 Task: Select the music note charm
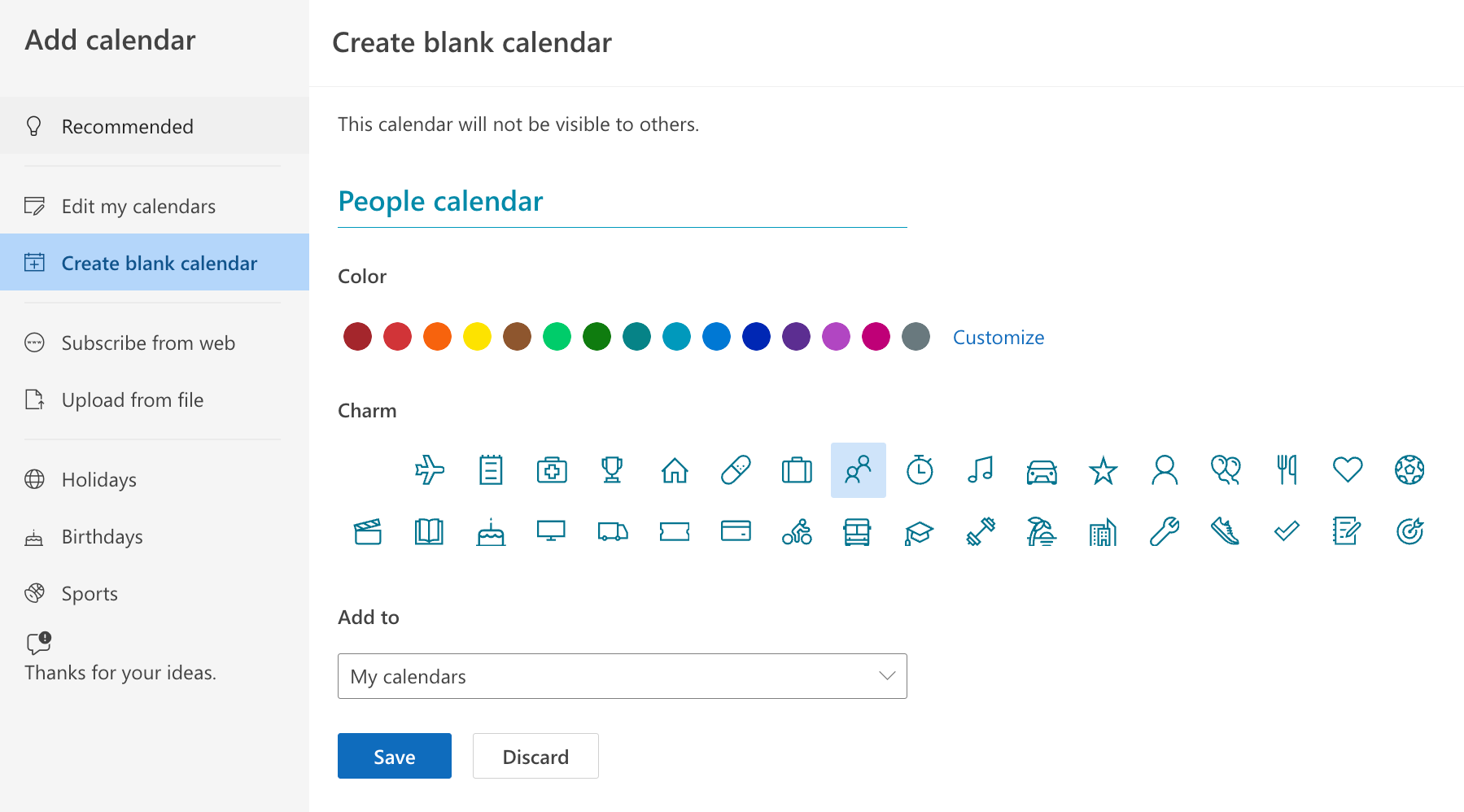(x=981, y=470)
